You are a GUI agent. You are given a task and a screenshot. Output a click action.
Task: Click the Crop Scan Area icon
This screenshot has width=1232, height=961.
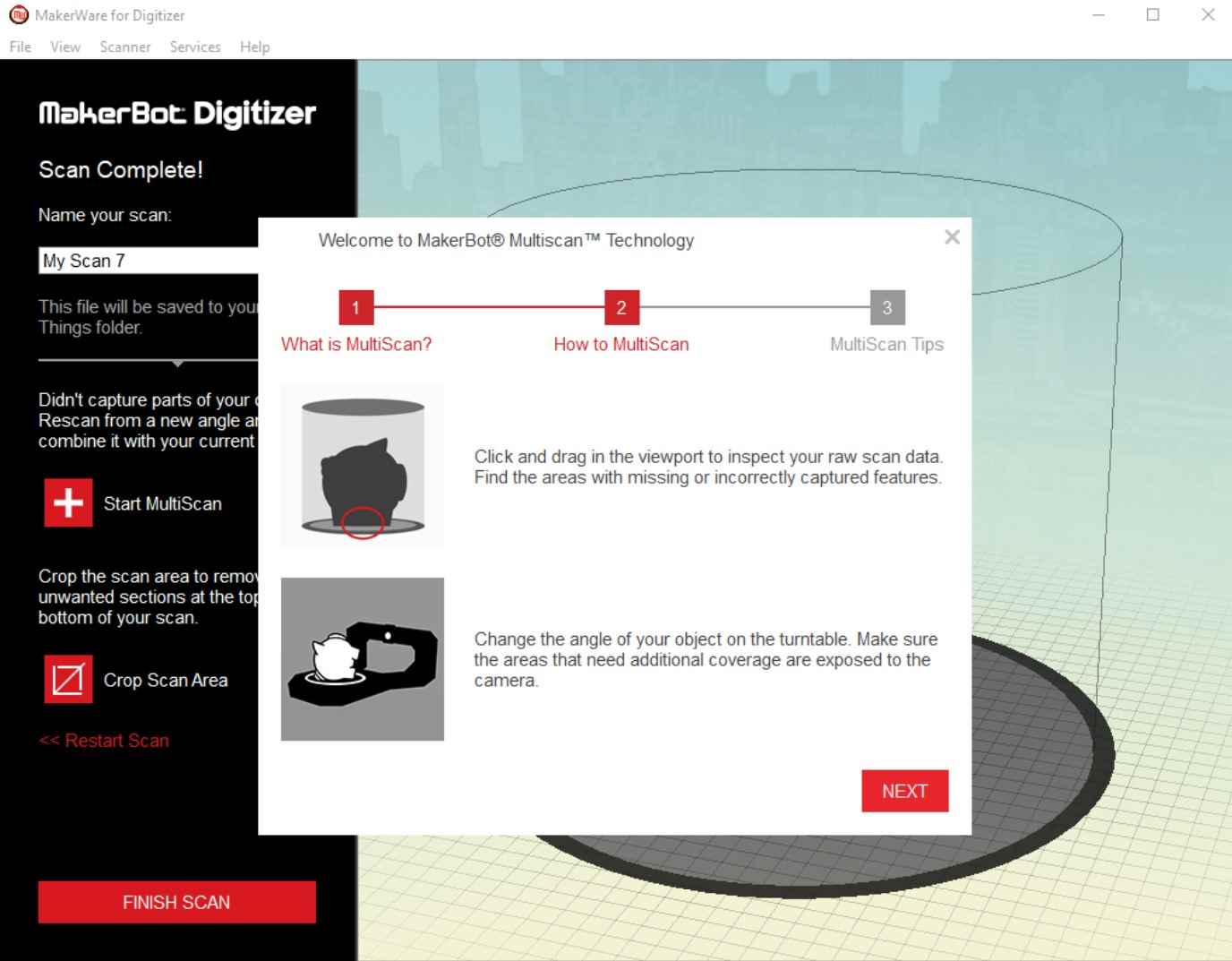[x=68, y=679]
